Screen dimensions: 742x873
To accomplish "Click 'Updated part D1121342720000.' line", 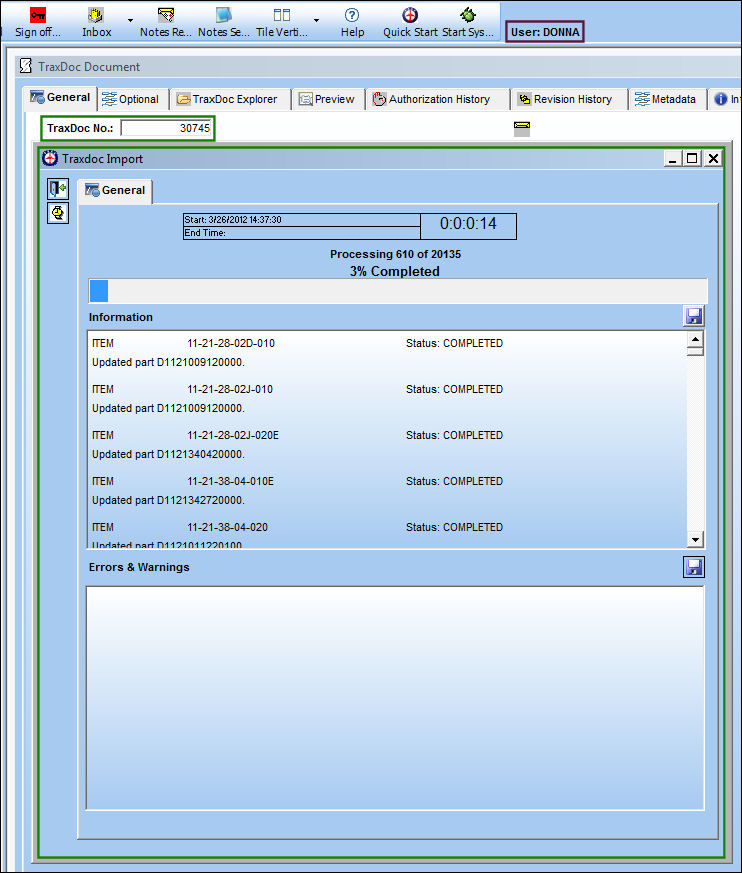I will [168, 501].
